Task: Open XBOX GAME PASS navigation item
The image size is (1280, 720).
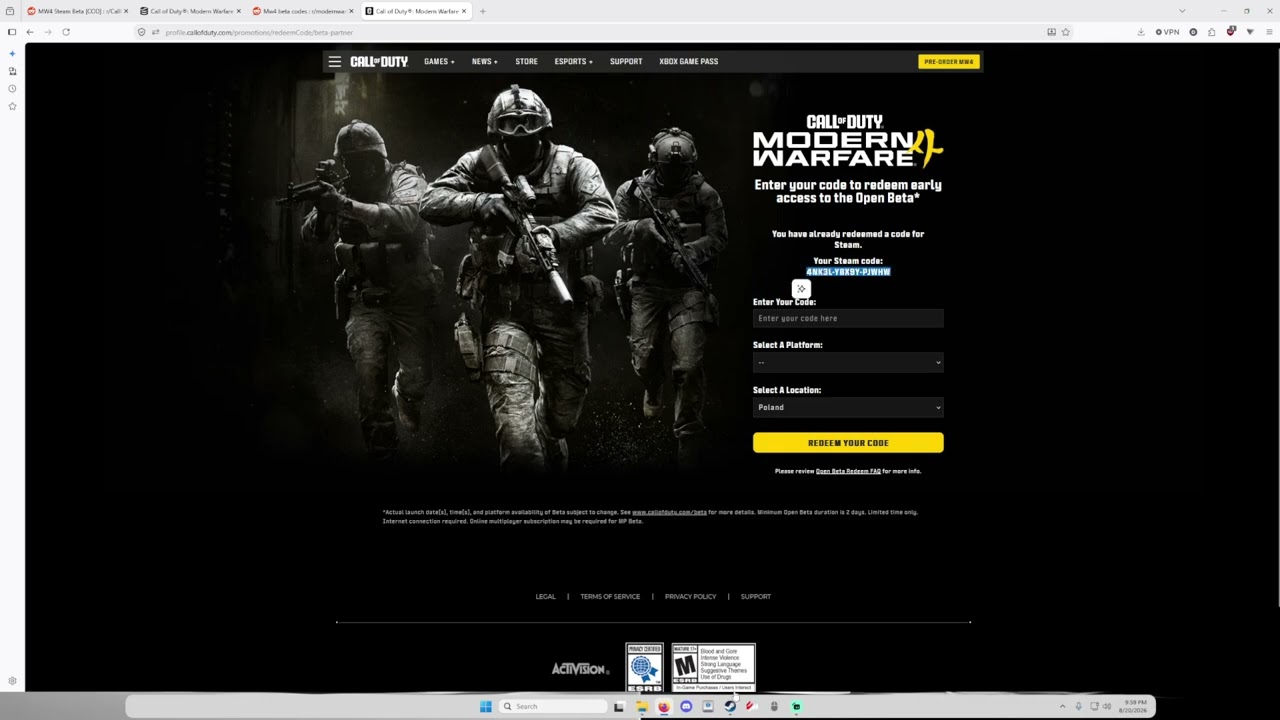Action: point(689,62)
